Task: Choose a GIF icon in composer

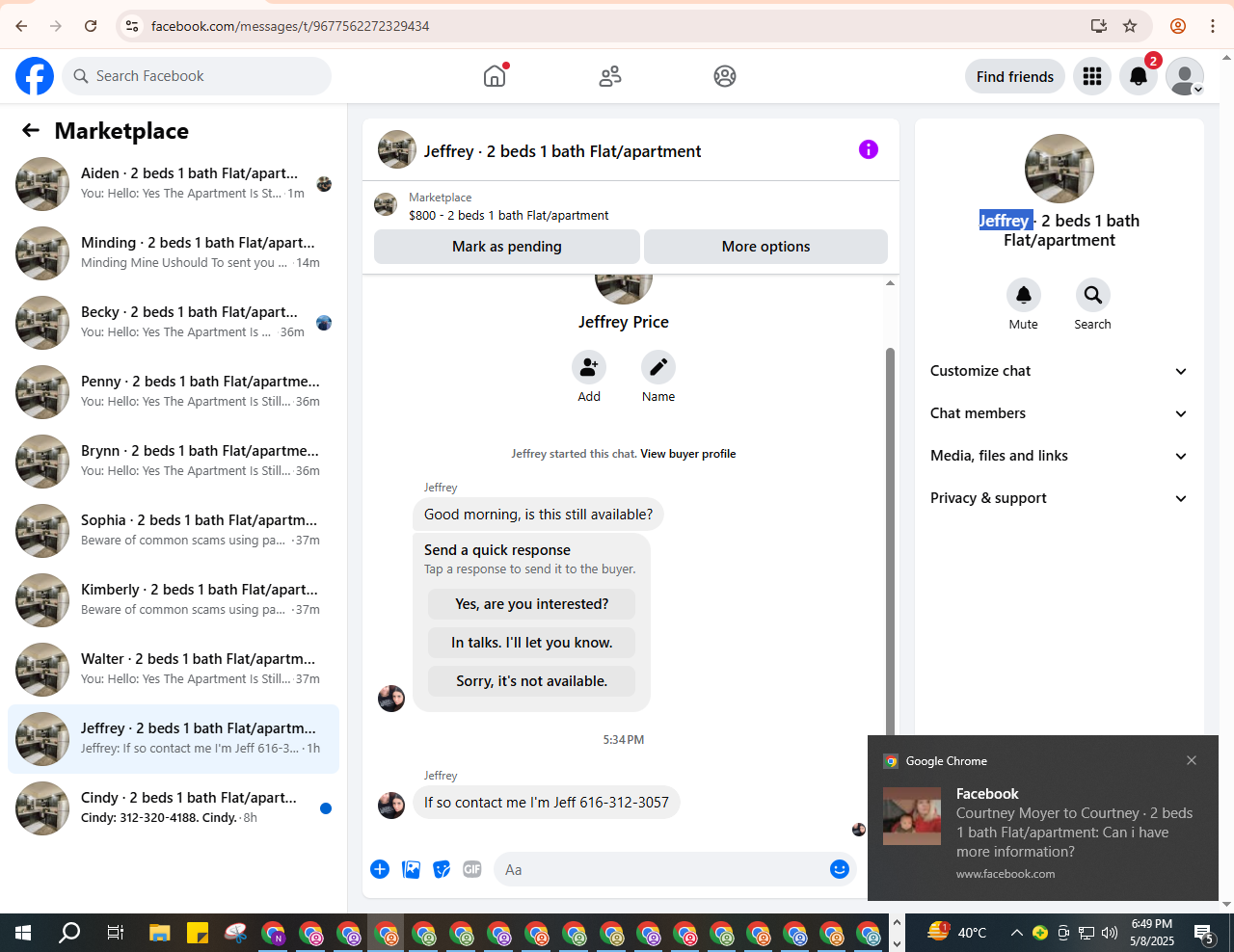Action: pos(472,869)
